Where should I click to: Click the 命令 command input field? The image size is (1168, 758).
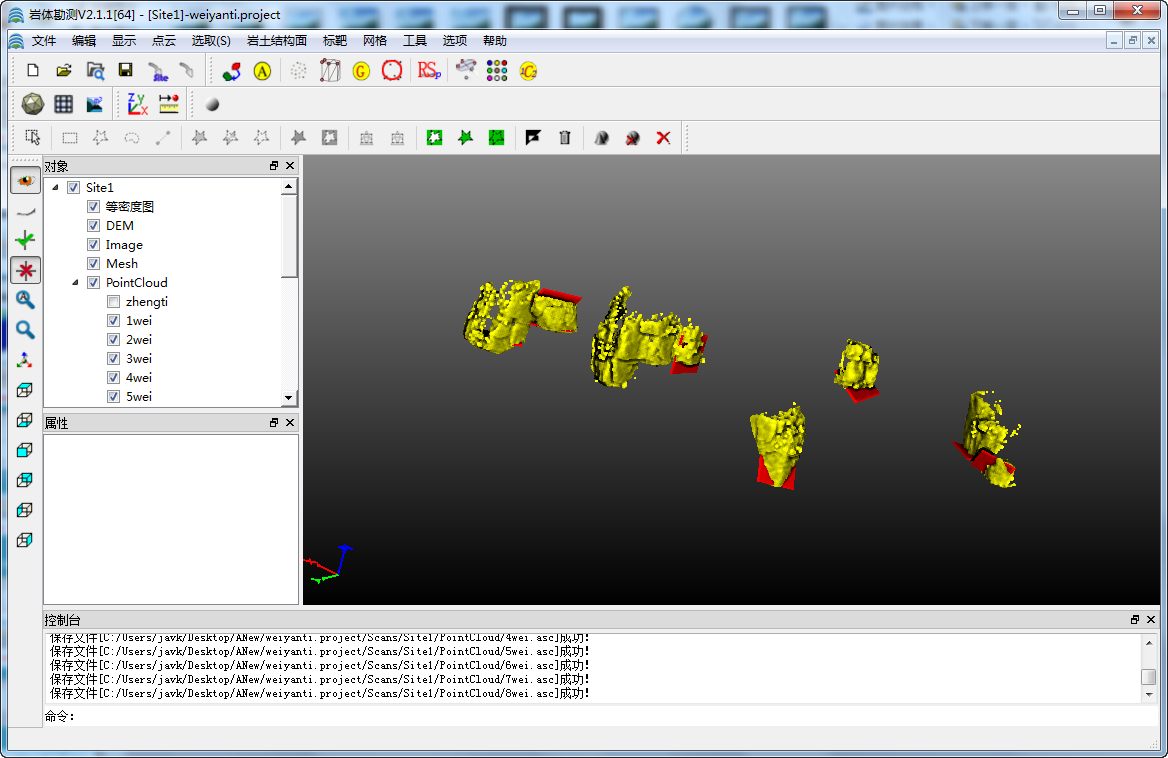point(600,716)
